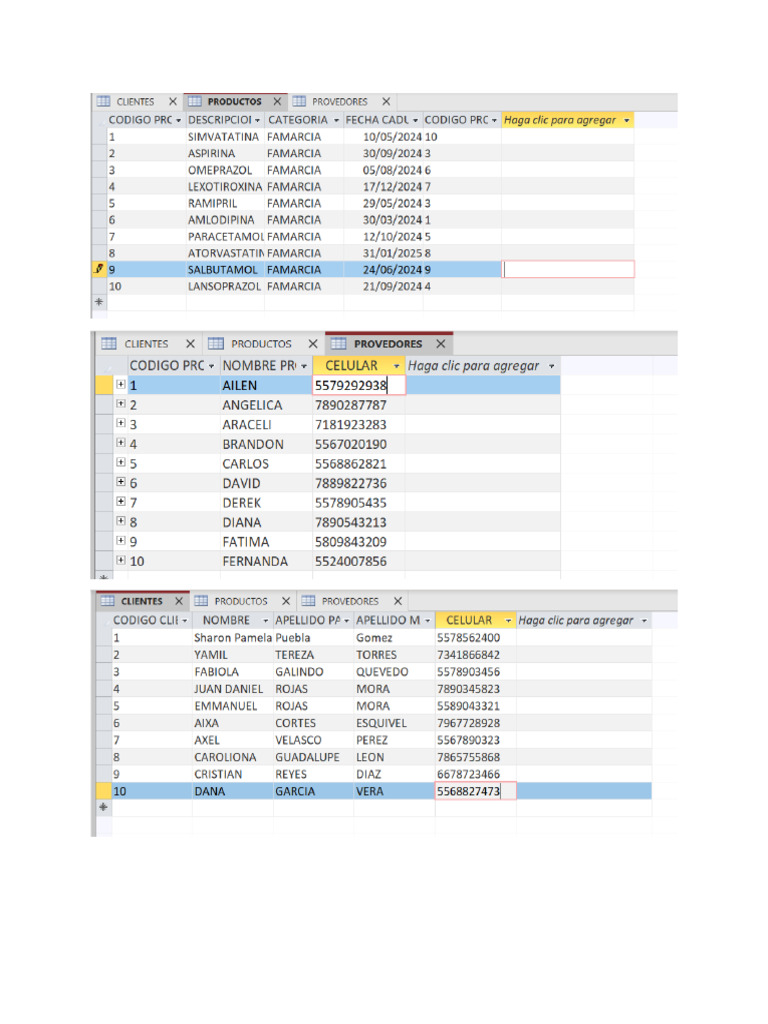Click table icon on middle CLIENTES tab
Image resolution: width=768 pixels, height=1024 pixels.
click(x=109, y=344)
